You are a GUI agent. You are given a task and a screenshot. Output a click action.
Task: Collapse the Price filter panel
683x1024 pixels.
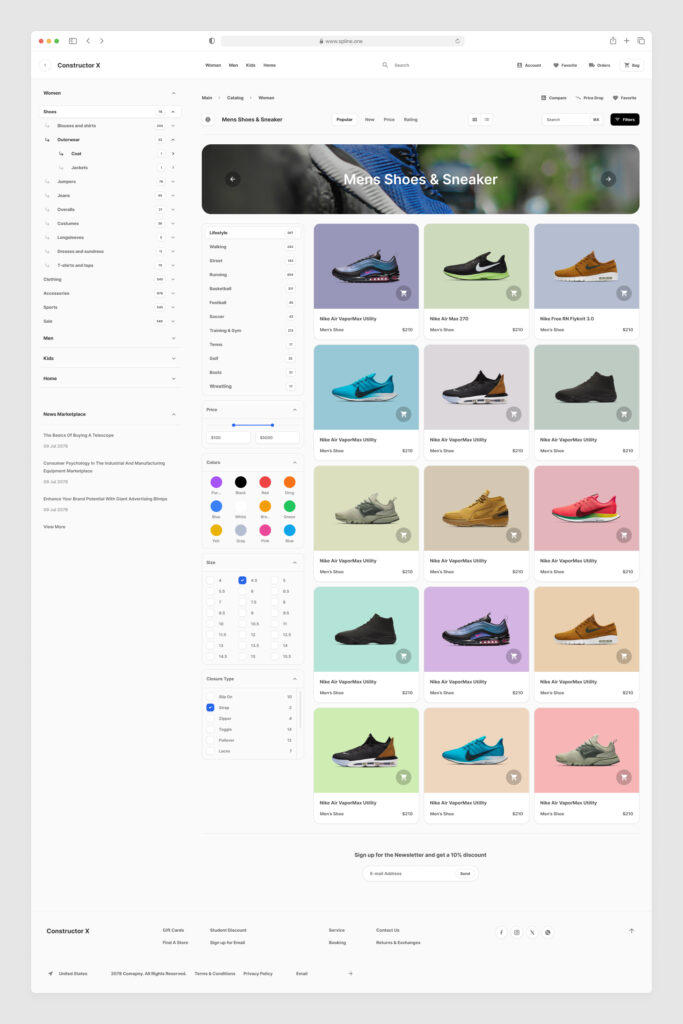pyautogui.click(x=294, y=409)
